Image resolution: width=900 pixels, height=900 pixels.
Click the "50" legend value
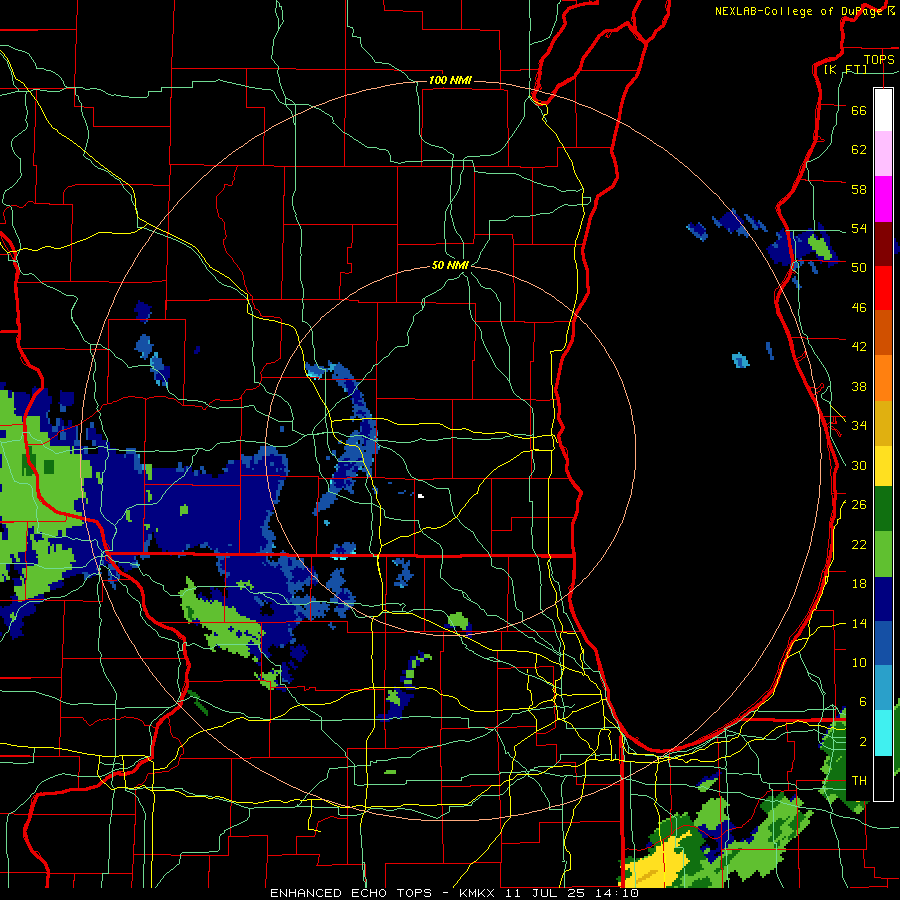tap(859, 268)
